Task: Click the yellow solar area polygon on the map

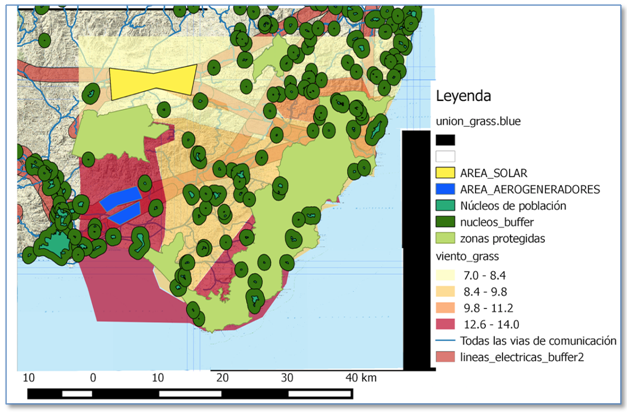Action: tap(152, 83)
